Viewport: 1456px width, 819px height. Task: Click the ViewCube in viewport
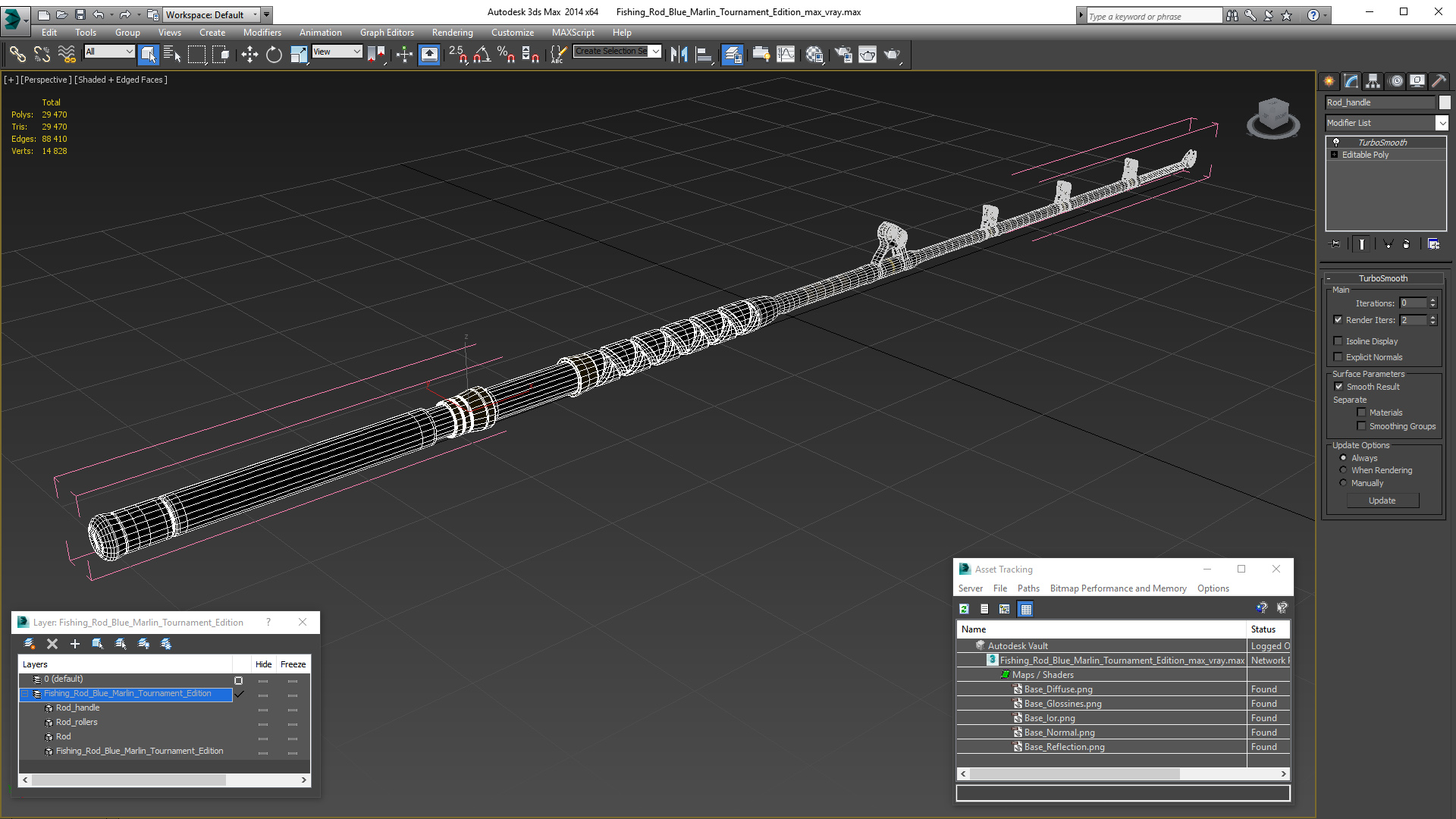[x=1273, y=117]
